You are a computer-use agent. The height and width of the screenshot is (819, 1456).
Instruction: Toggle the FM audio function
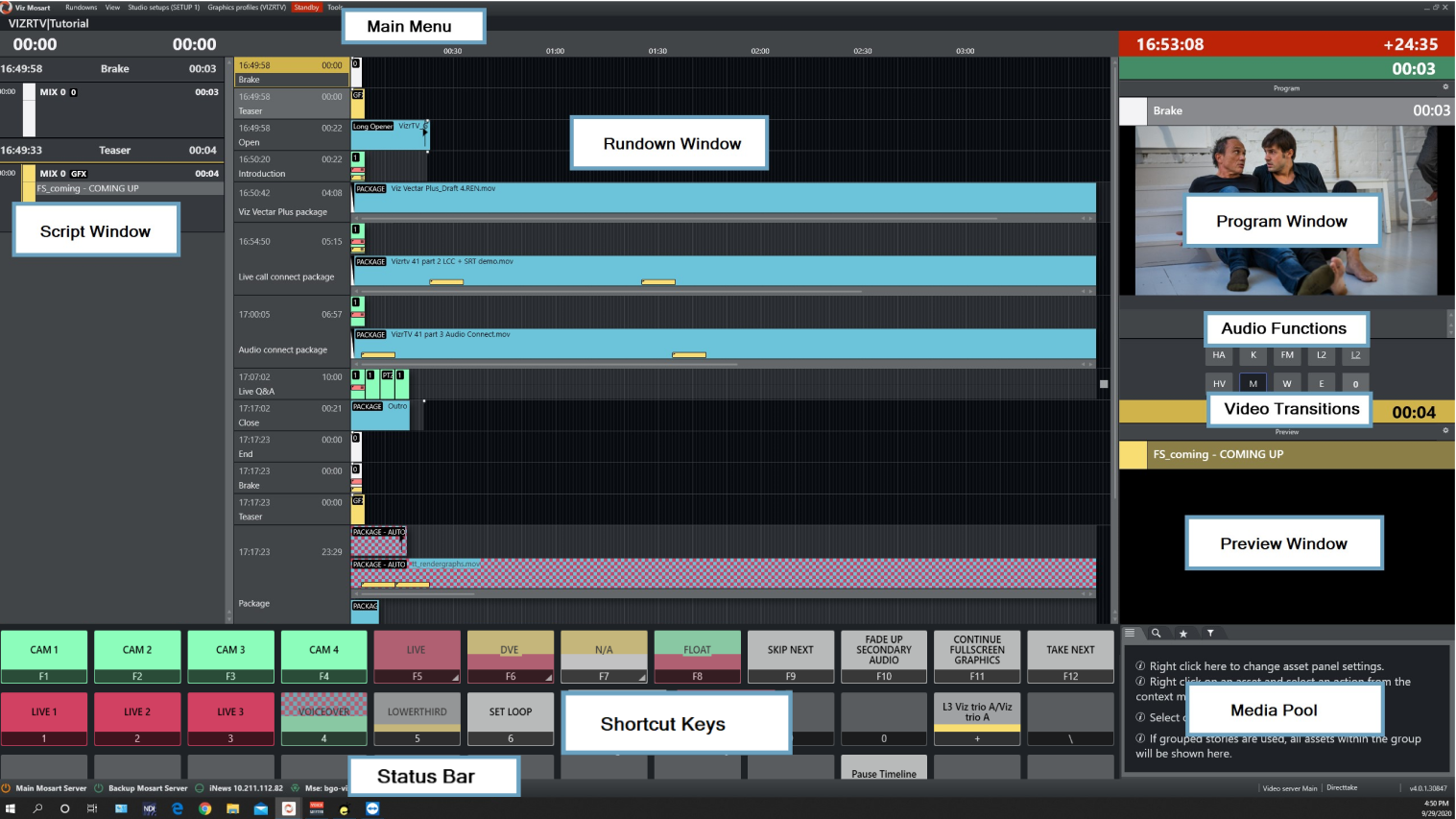point(1287,355)
